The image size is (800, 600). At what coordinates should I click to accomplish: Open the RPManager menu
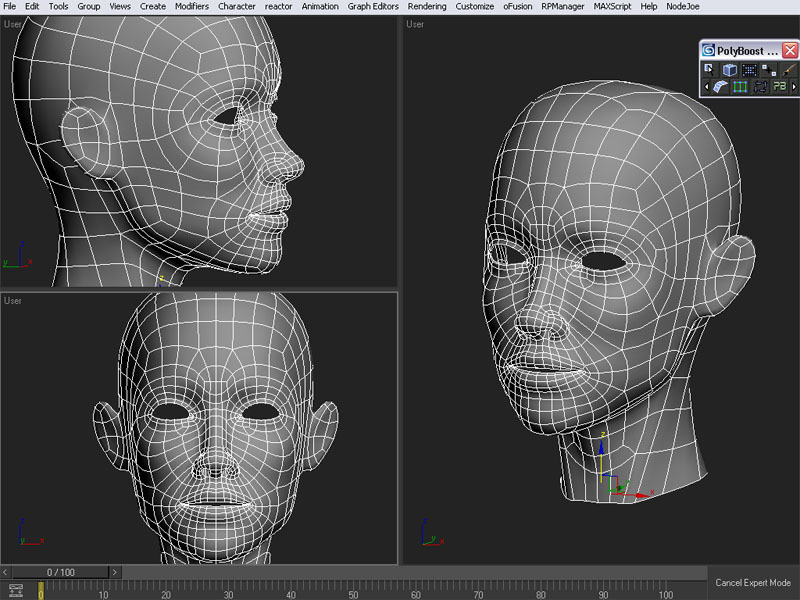563,7
